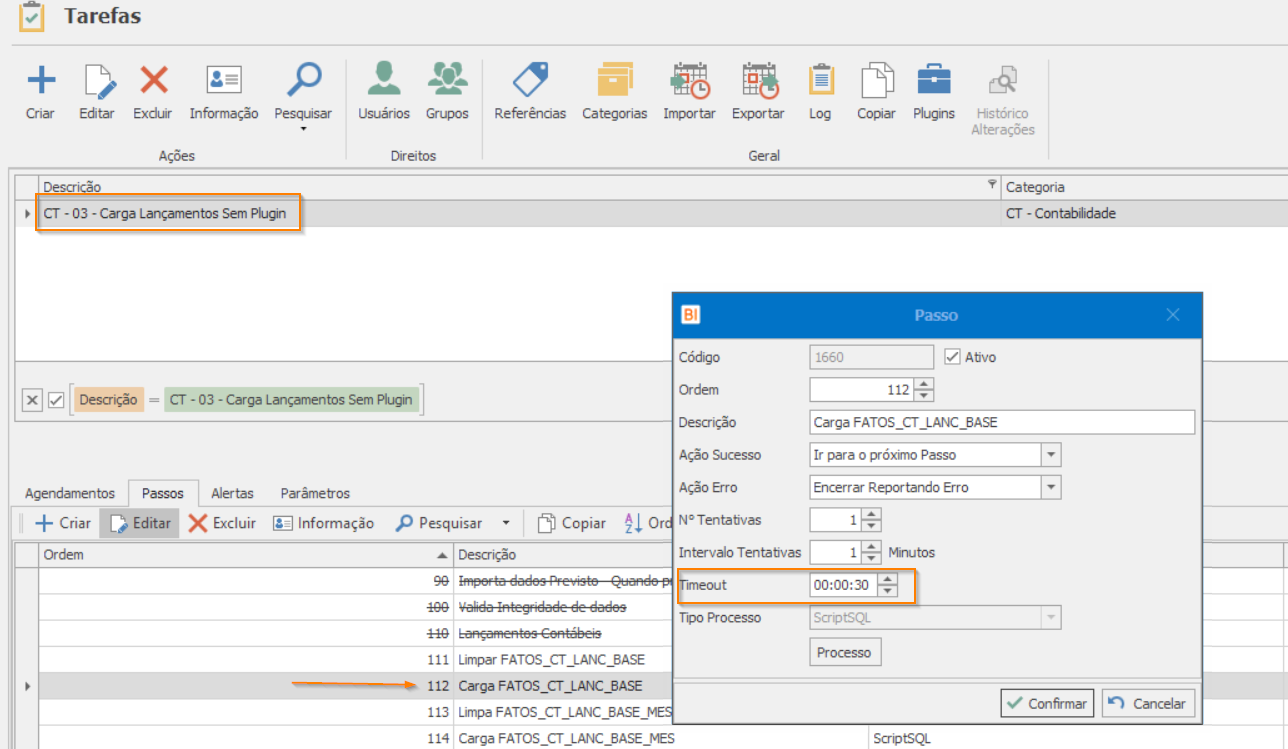1288x749 pixels.
Task: Open the Usuários rights icon
Action: [384, 80]
